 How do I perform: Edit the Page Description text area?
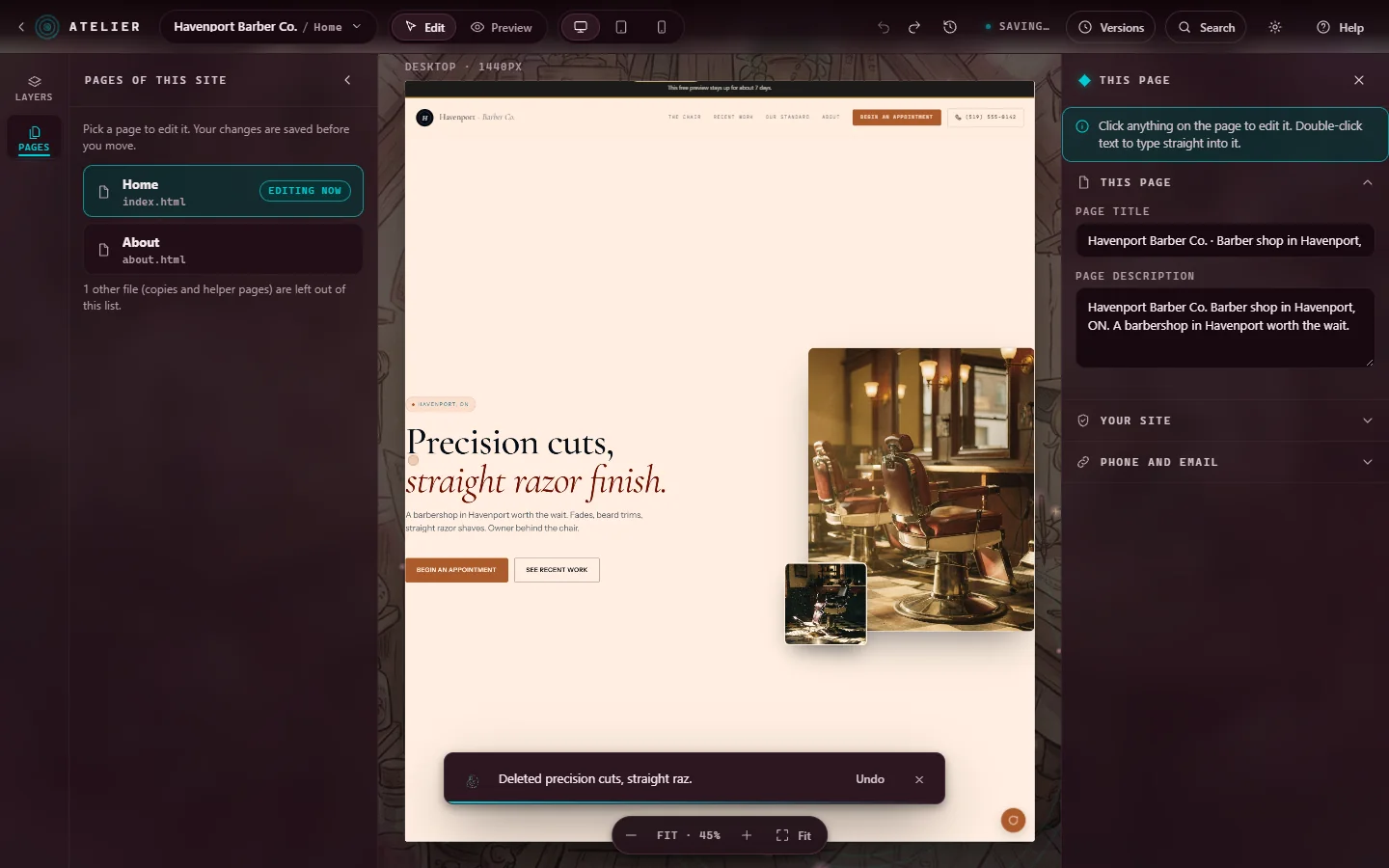[1225, 328]
